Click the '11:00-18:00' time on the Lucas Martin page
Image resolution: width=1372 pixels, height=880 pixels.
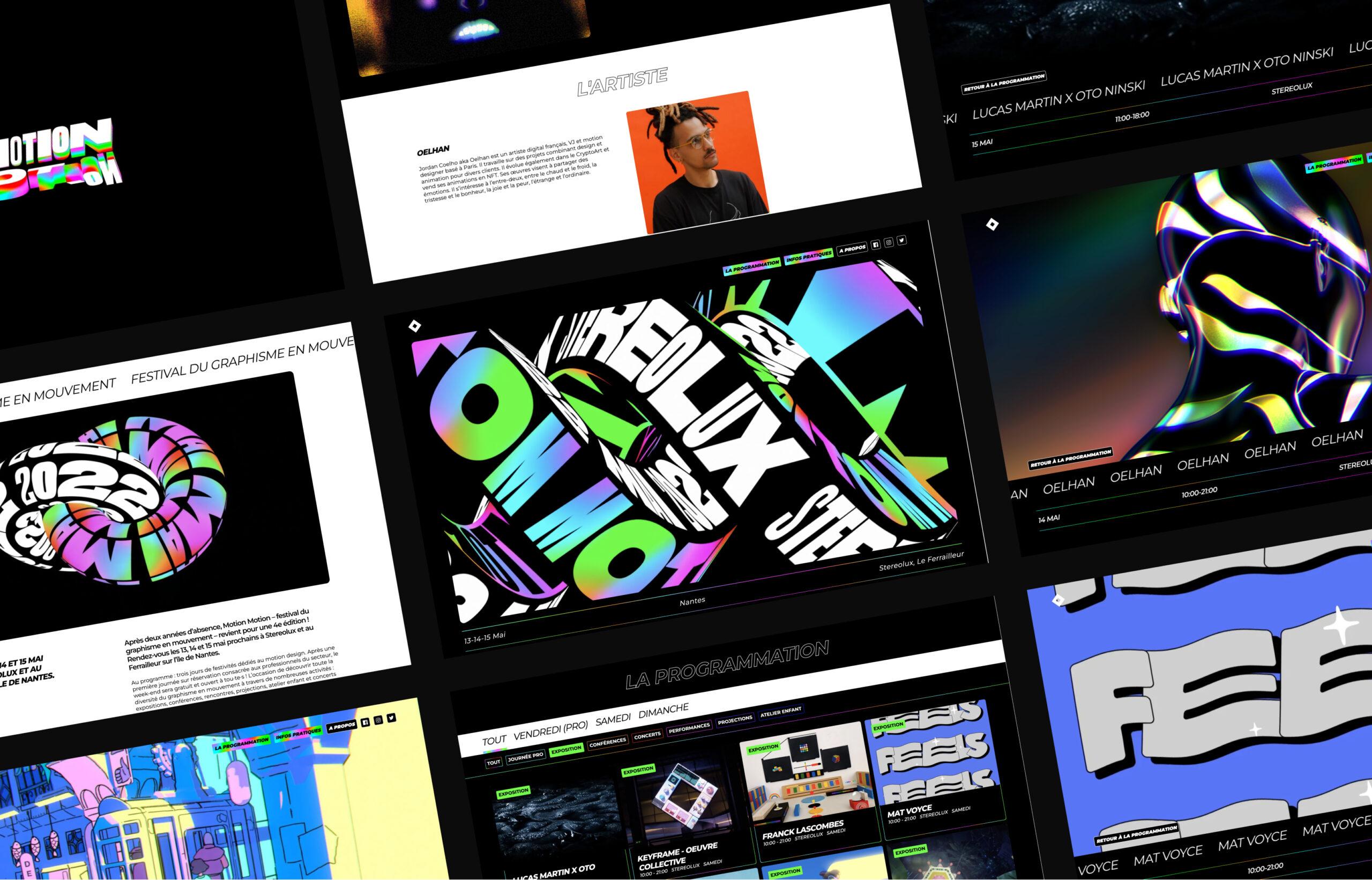(x=1132, y=117)
